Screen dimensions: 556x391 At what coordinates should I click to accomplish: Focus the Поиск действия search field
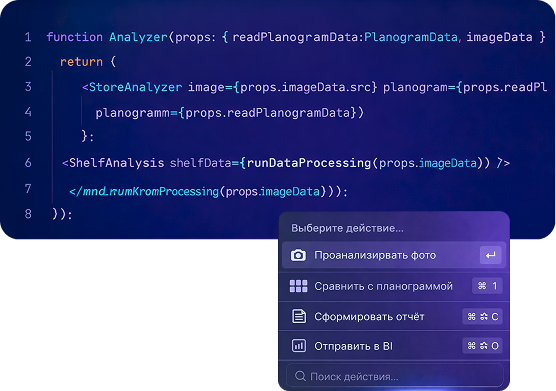(395, 376)
